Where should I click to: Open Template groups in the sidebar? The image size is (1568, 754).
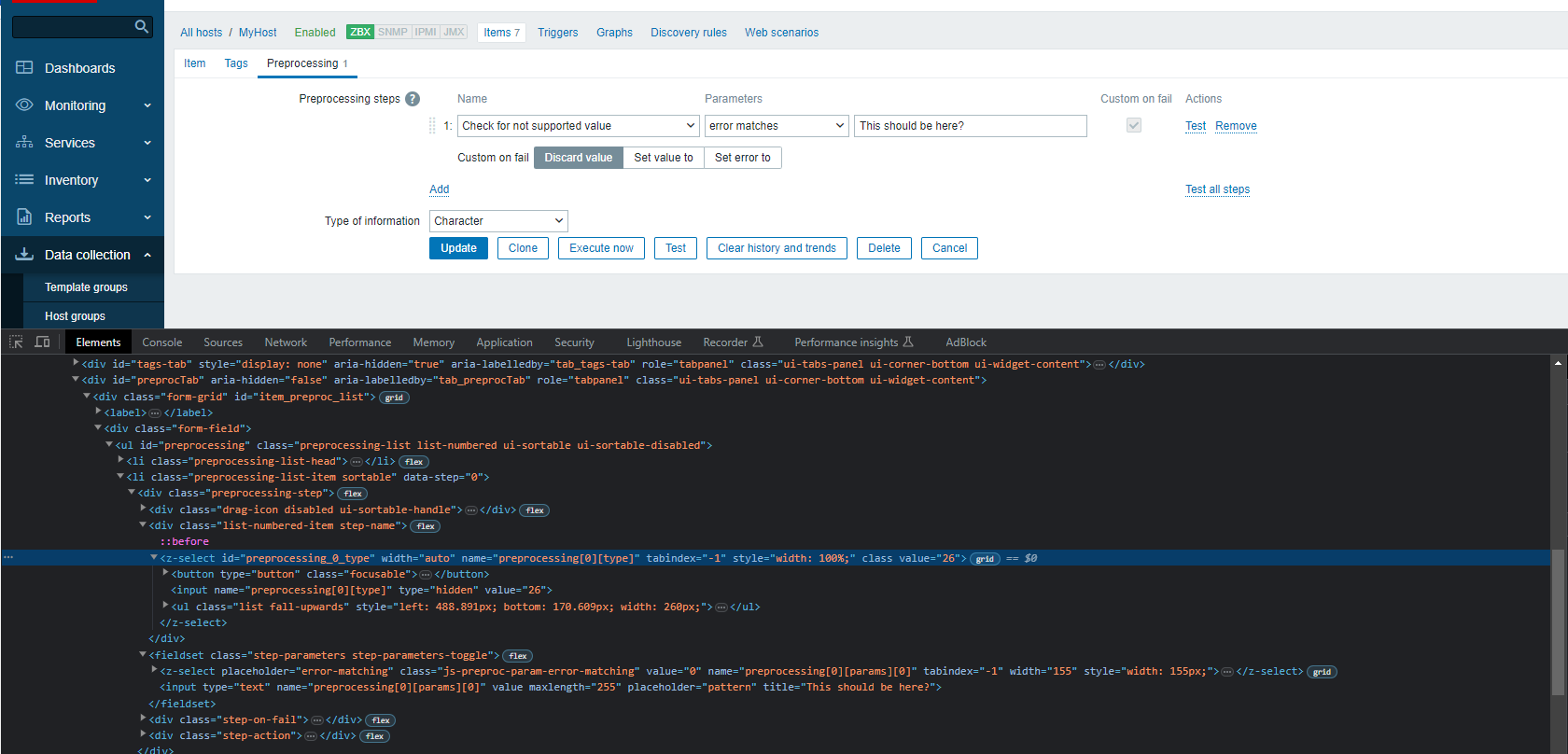pos(86,287)
